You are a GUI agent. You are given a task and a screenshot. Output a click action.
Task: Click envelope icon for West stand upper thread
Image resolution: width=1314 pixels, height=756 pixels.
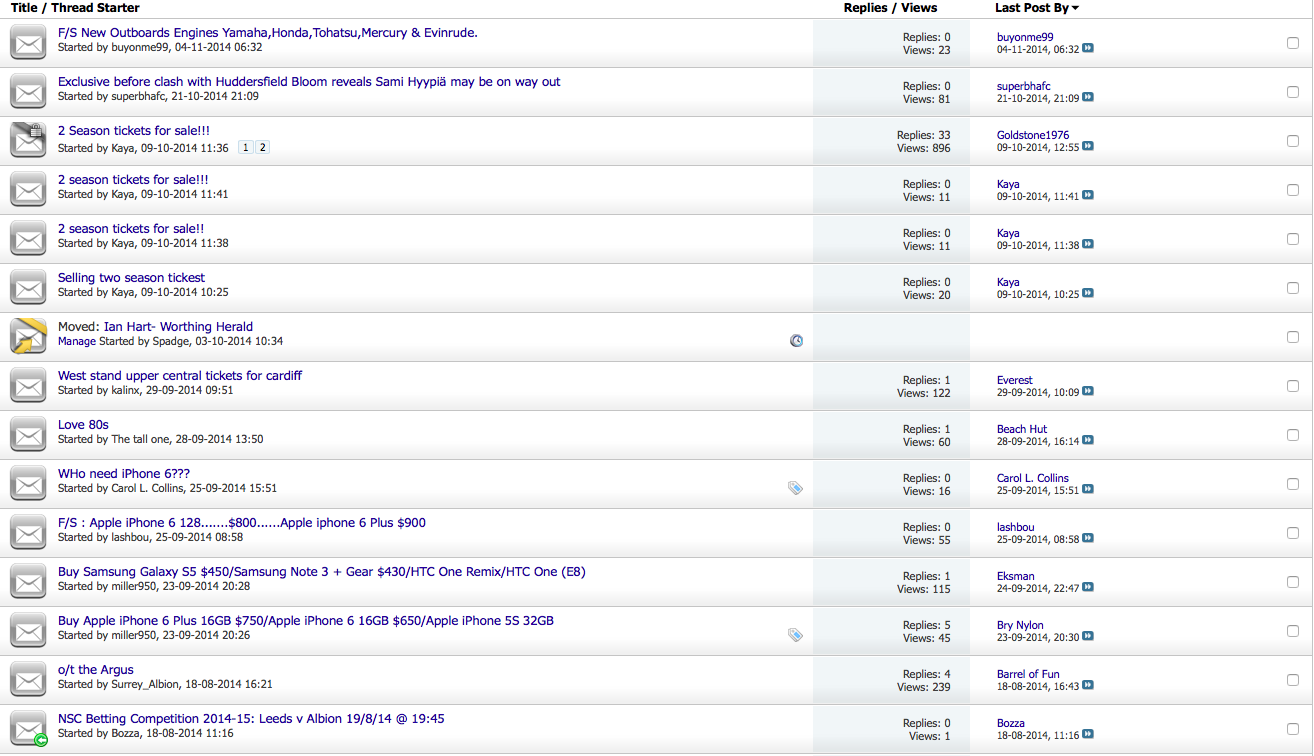28,386
